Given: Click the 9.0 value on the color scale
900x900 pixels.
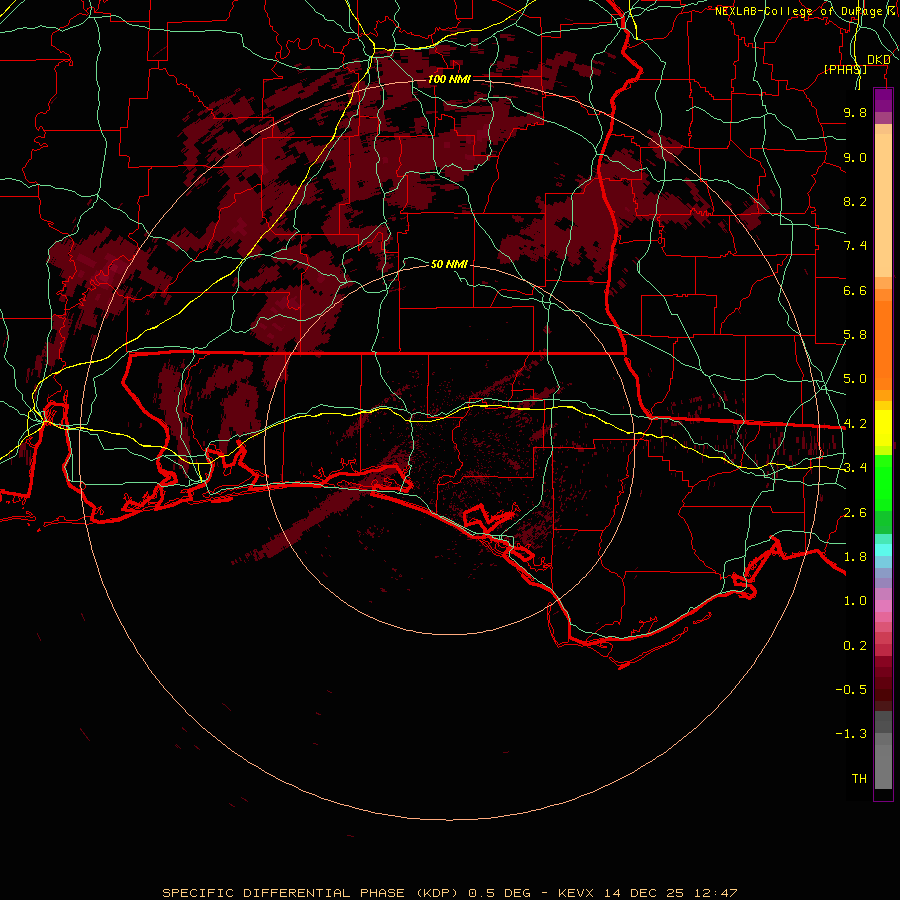Looking at the screenshot, I should pos(855,157).
